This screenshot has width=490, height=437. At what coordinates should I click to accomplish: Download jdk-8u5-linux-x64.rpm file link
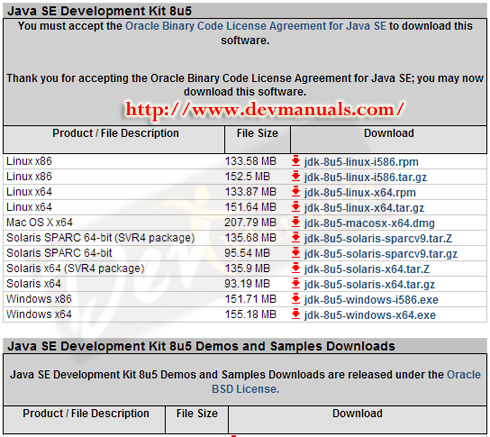(360, 193)
